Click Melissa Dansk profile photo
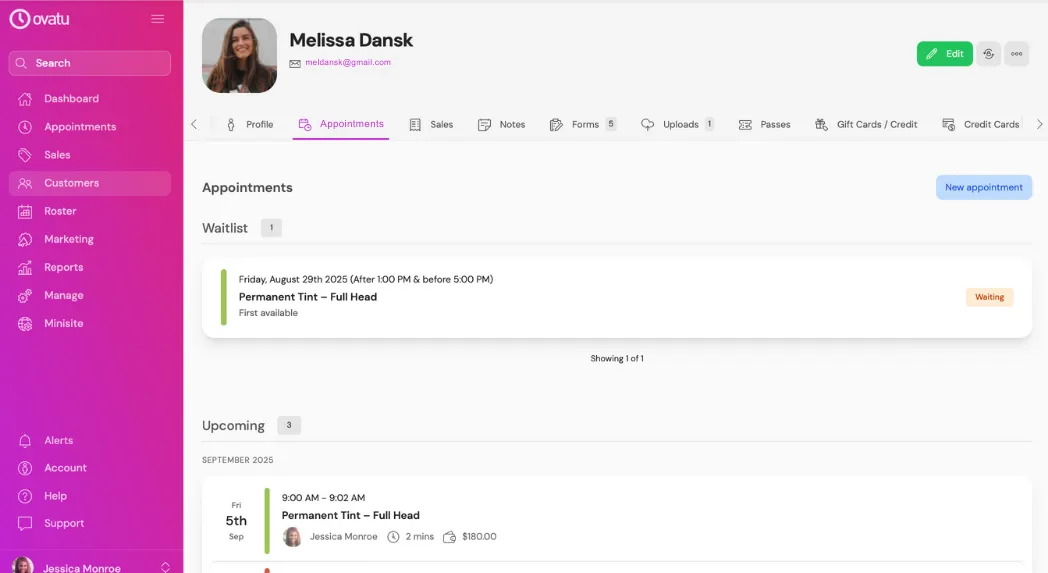This screenshot has width=1048, height=573. (x=239, y=55)
